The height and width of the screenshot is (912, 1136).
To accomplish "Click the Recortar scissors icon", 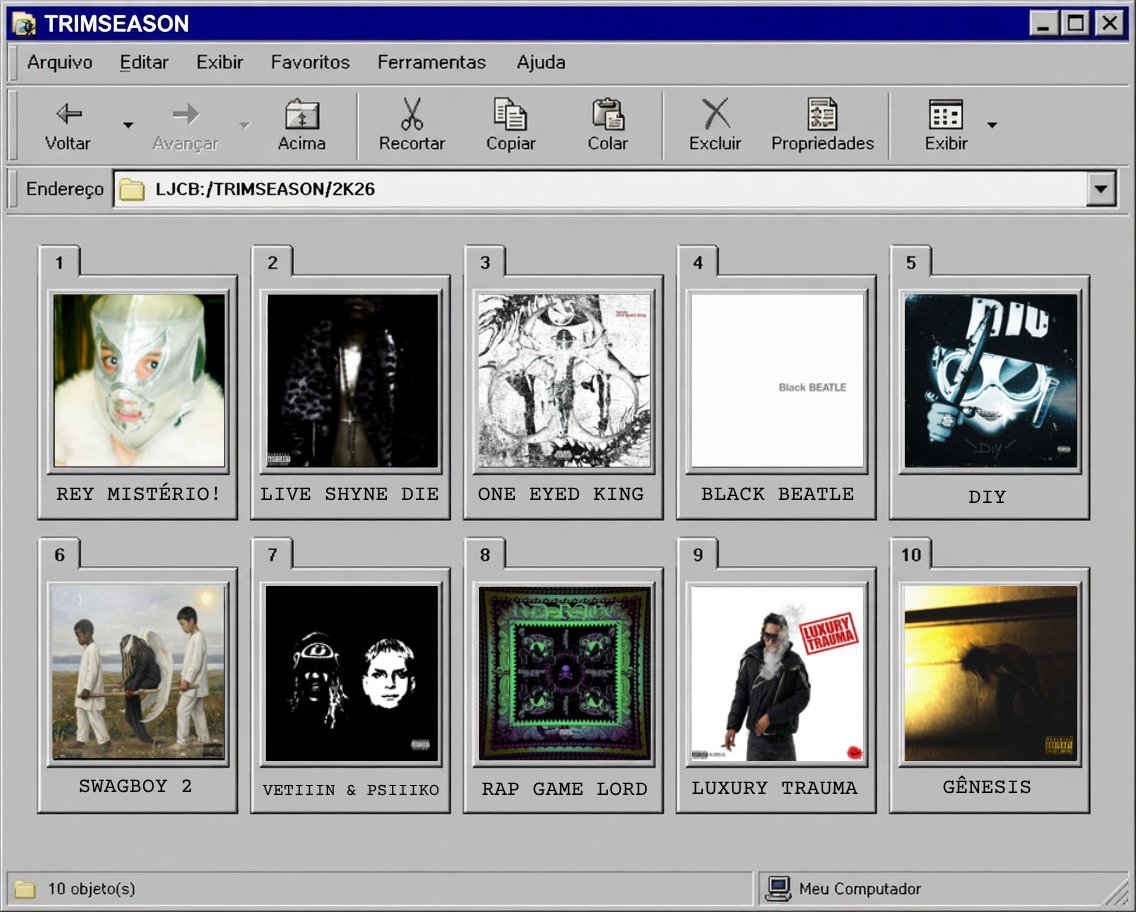I will [412, 114].
